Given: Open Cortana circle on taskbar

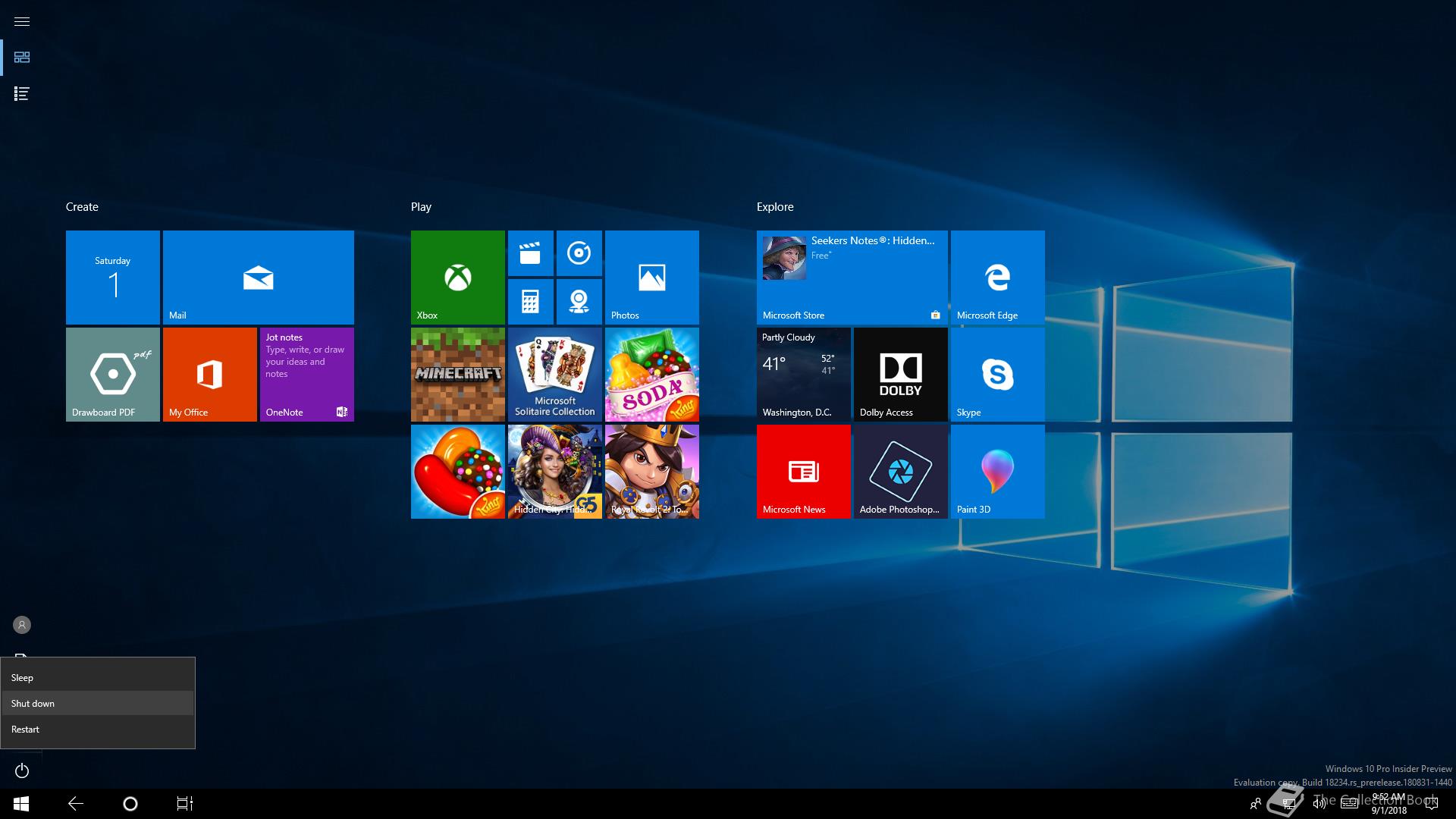Looking at the screenshot, I should coord(130,804).
